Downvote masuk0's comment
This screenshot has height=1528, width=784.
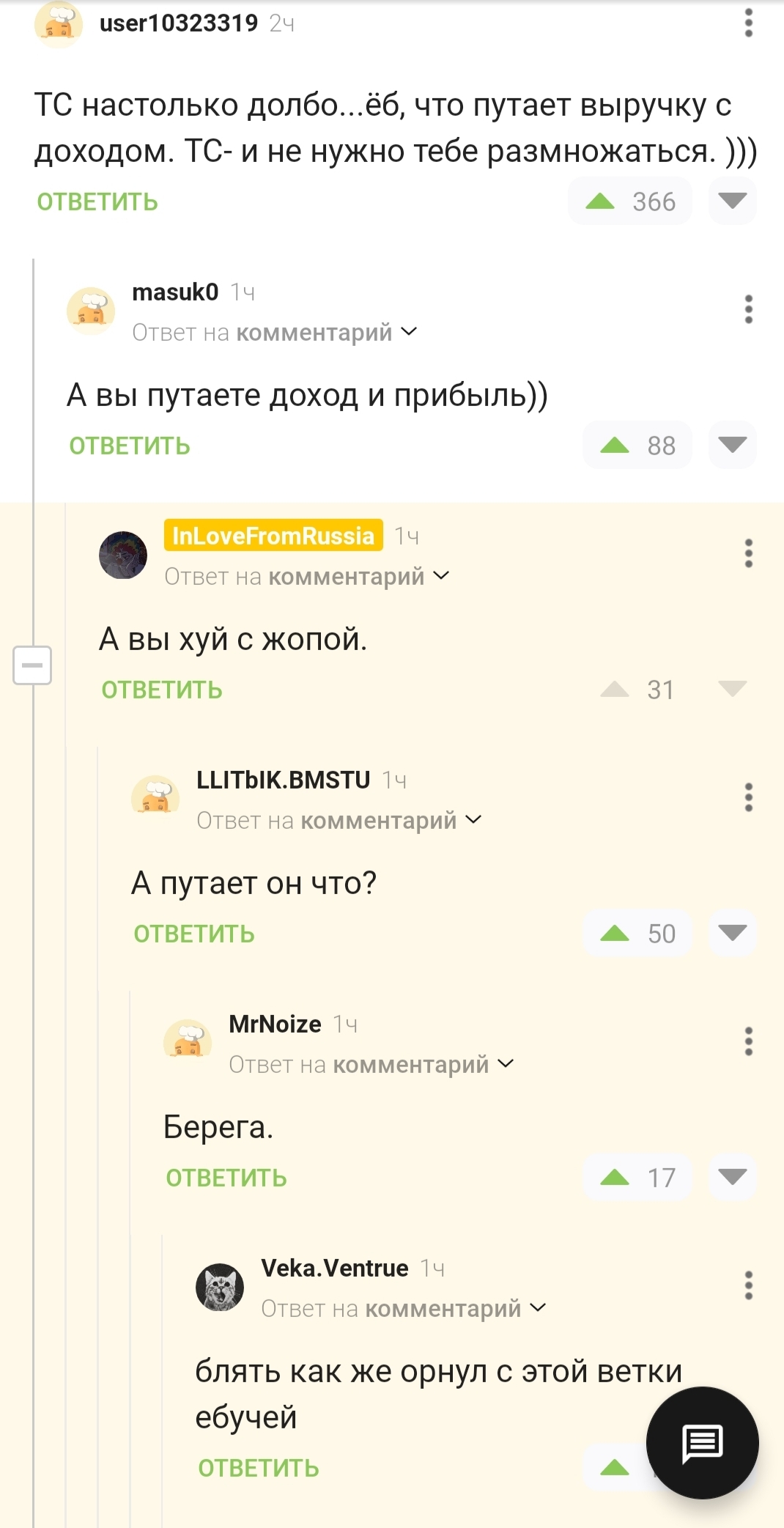pyautogui.click(x=732, y=445)
